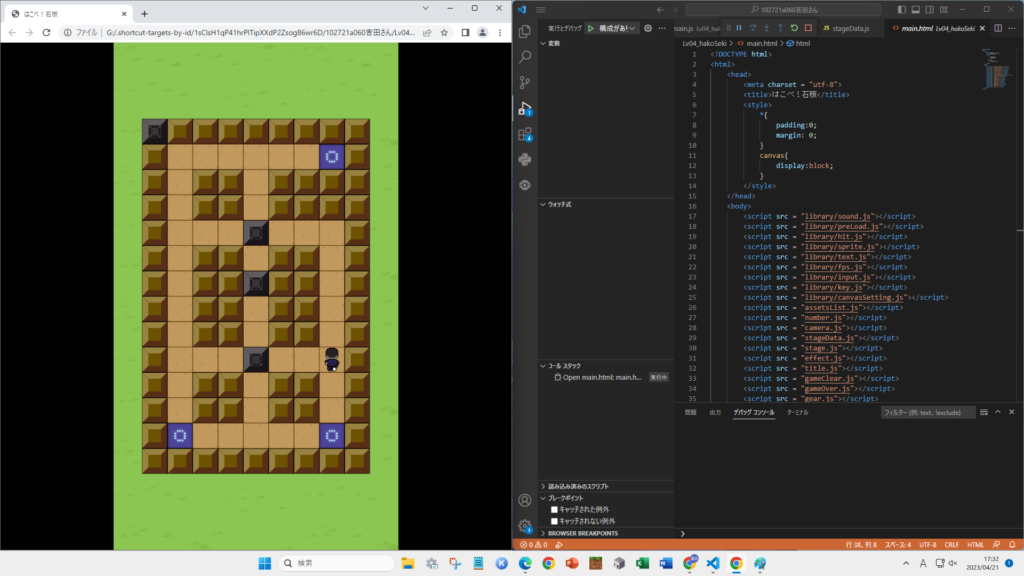
Task: Open the VS Code application menu
Action: click(541, 10)
